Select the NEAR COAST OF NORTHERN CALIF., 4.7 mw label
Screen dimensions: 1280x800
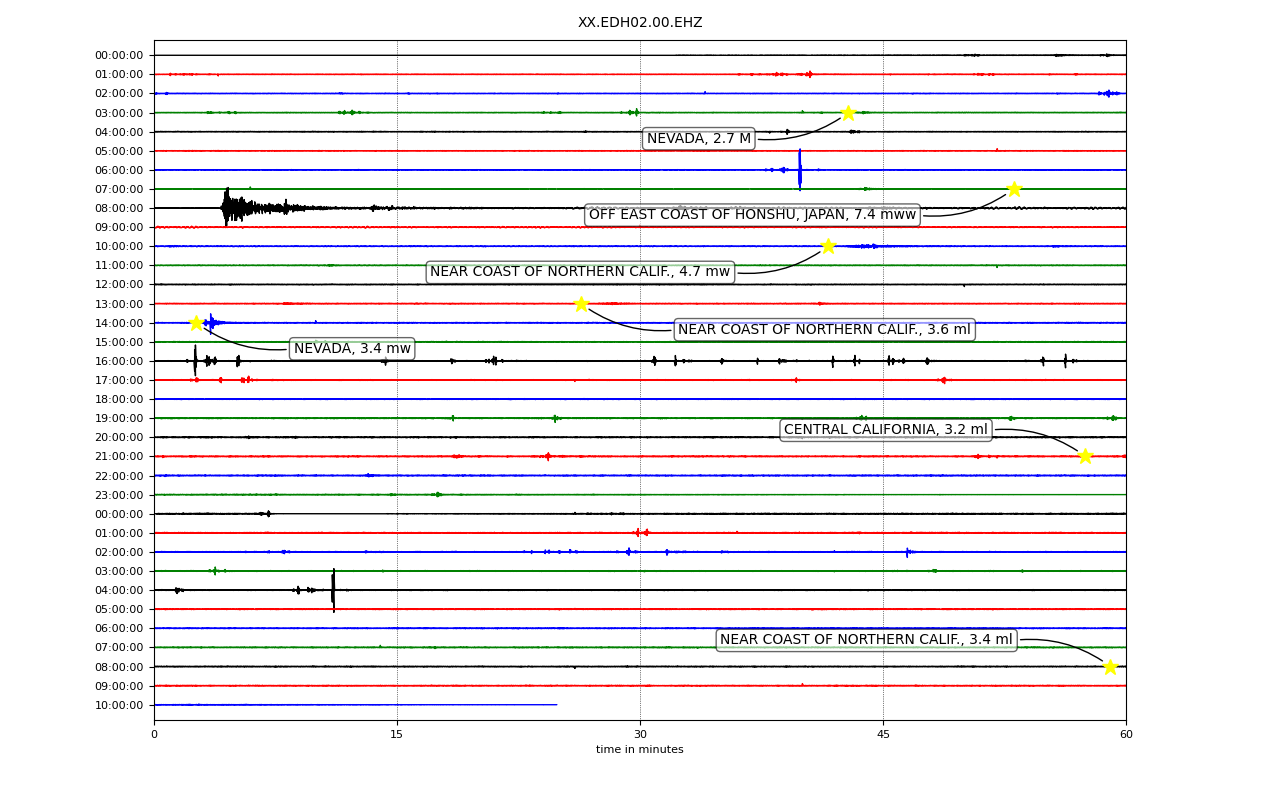580,272
